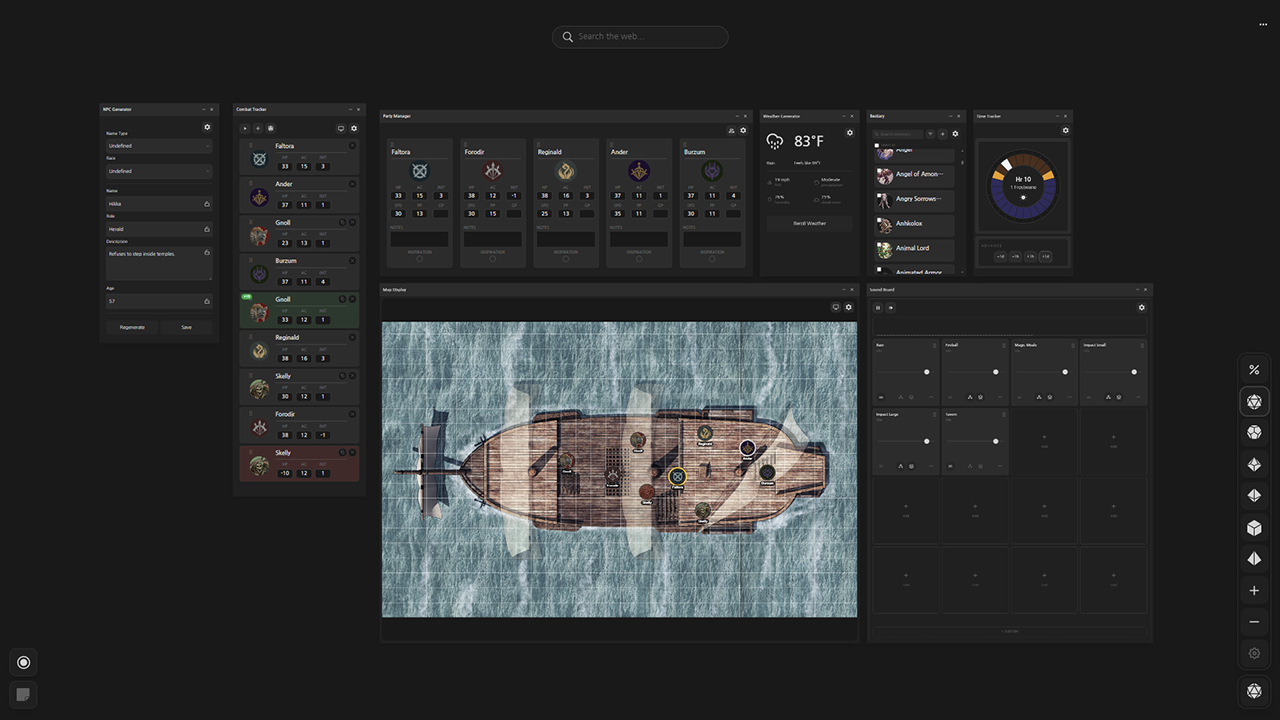This screenshot has width=1280, height=720.
Task: Add a new creature with Bestiary plus icon
Action: 942,134
